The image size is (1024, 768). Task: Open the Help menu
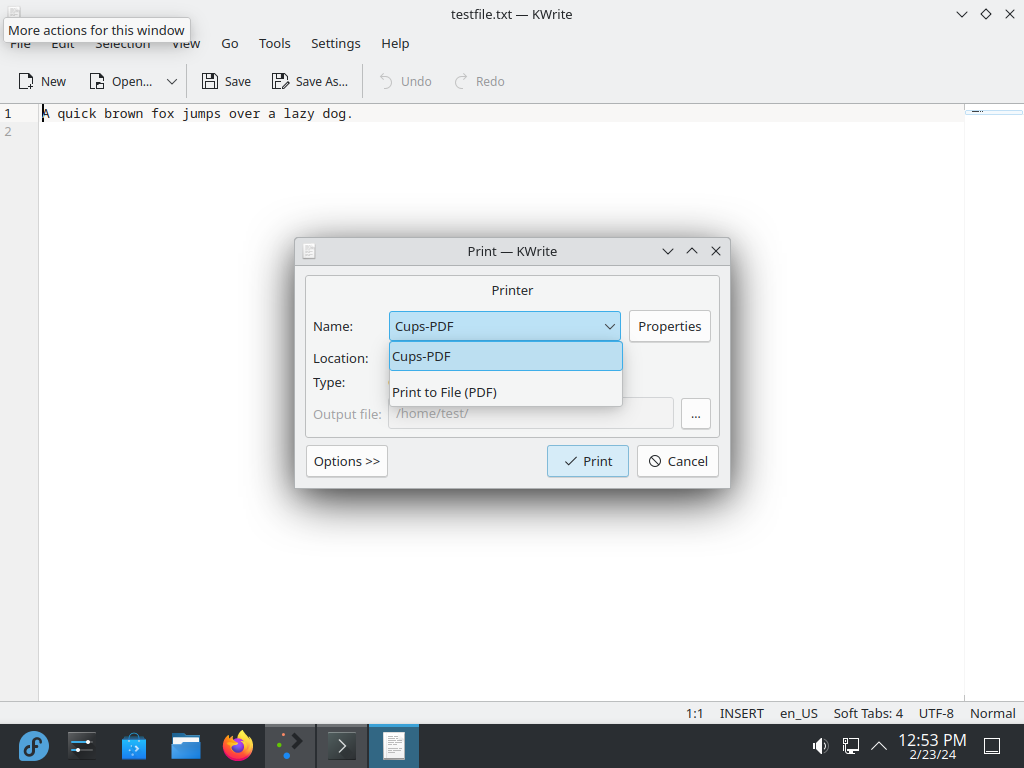point(395,44)
